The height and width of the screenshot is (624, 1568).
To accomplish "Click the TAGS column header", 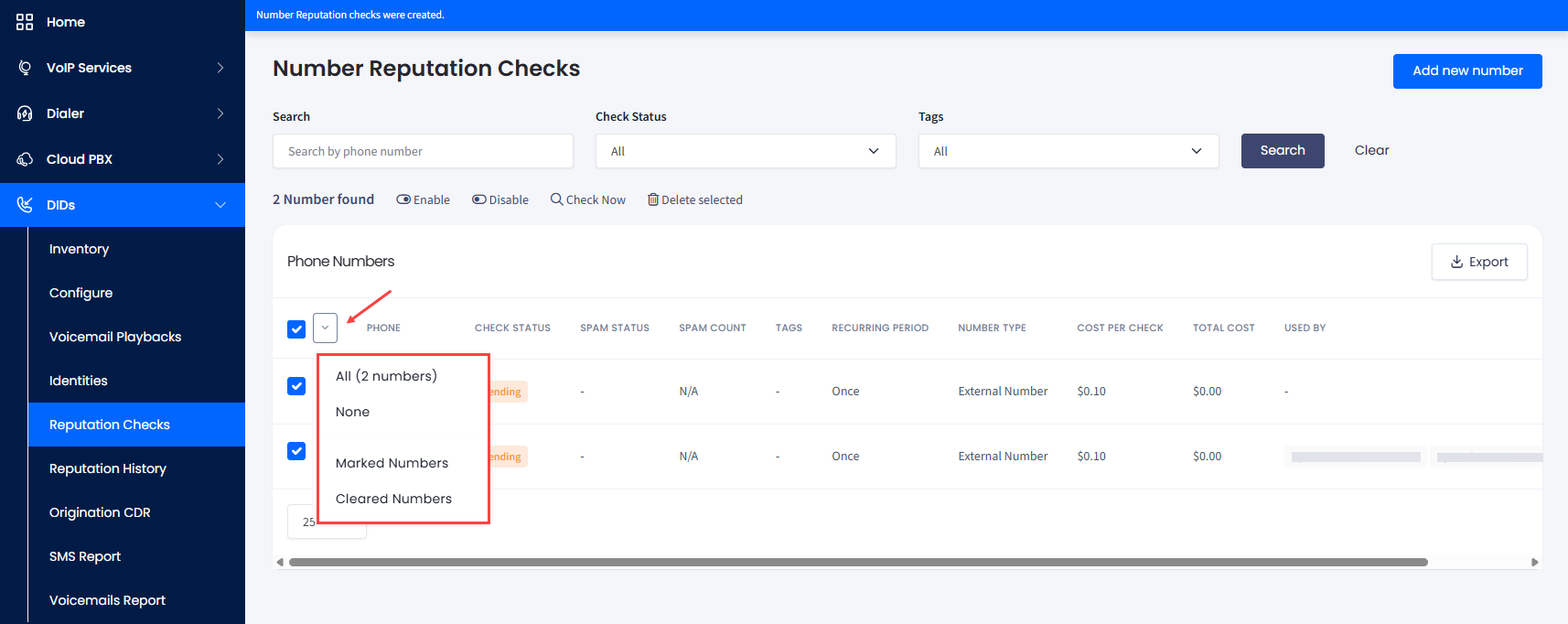I will (x=789, y=328).
